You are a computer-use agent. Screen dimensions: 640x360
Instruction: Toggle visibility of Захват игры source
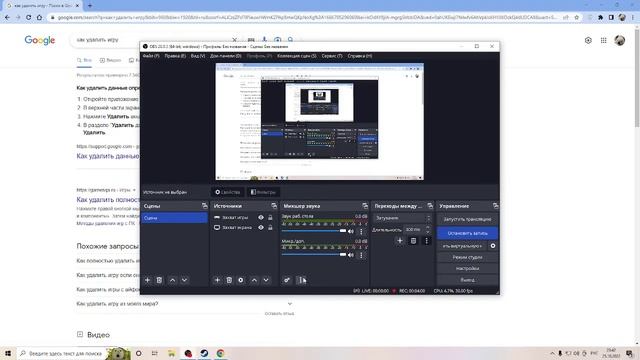click(x=261, y=218)
